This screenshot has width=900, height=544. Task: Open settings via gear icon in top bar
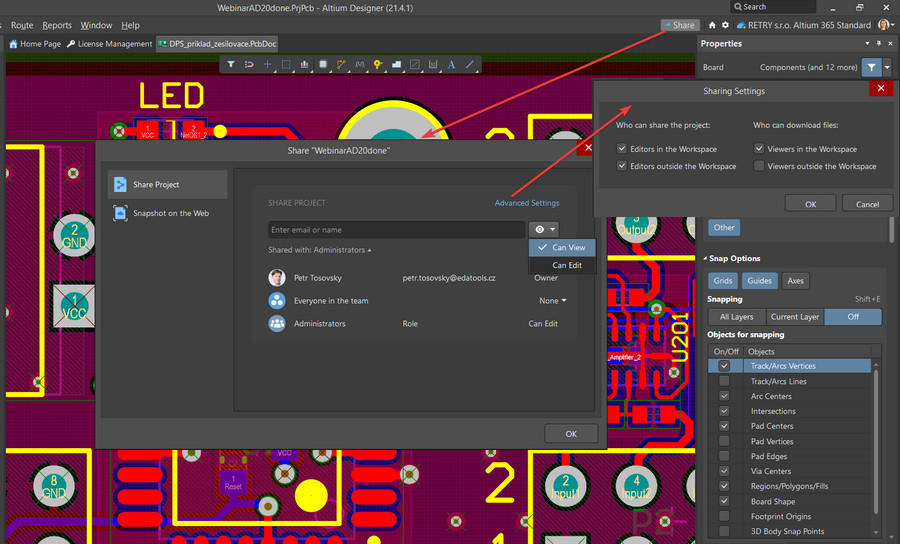click(726, 25)
